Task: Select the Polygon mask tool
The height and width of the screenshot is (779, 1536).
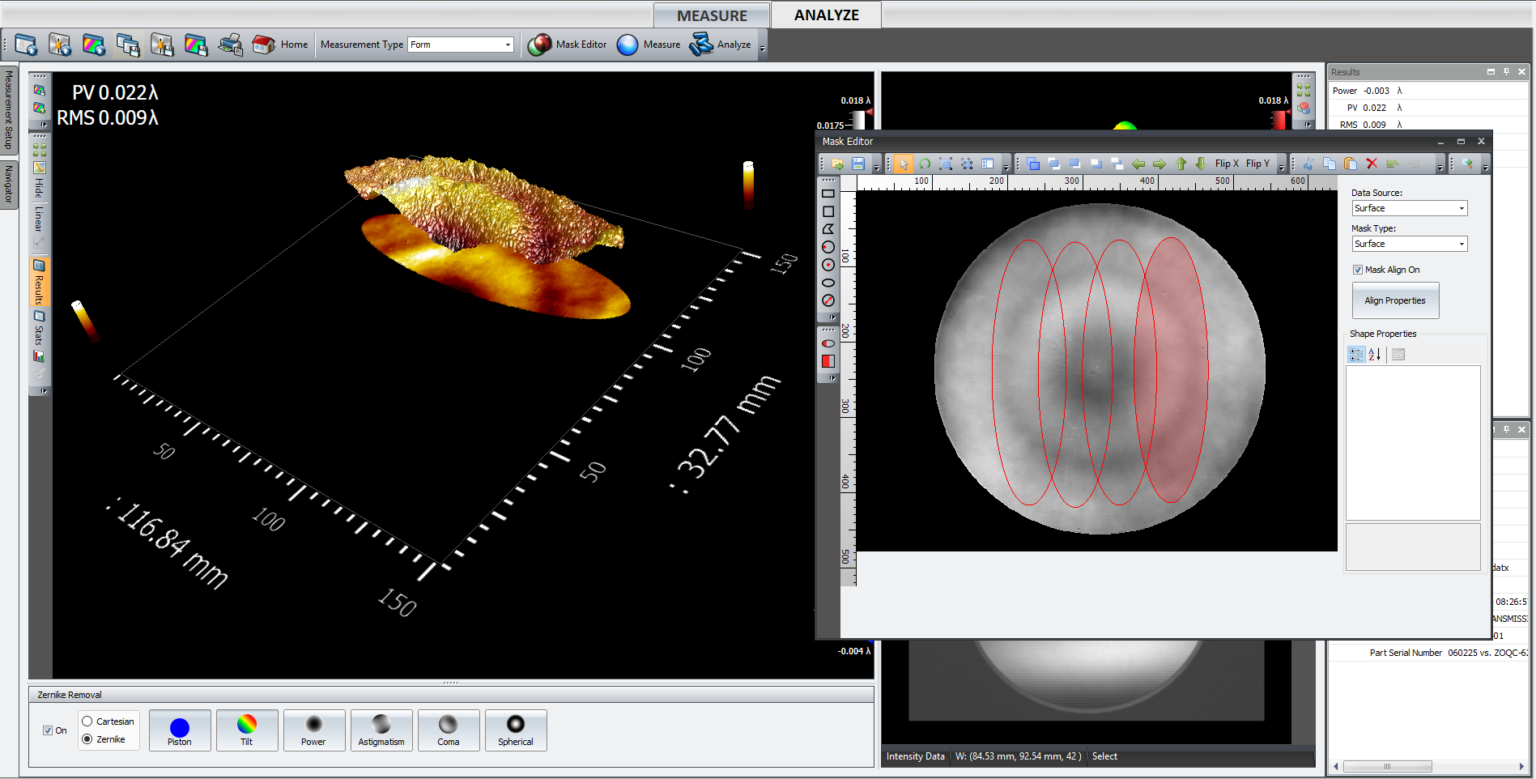Action: click(x=829, y=229)
